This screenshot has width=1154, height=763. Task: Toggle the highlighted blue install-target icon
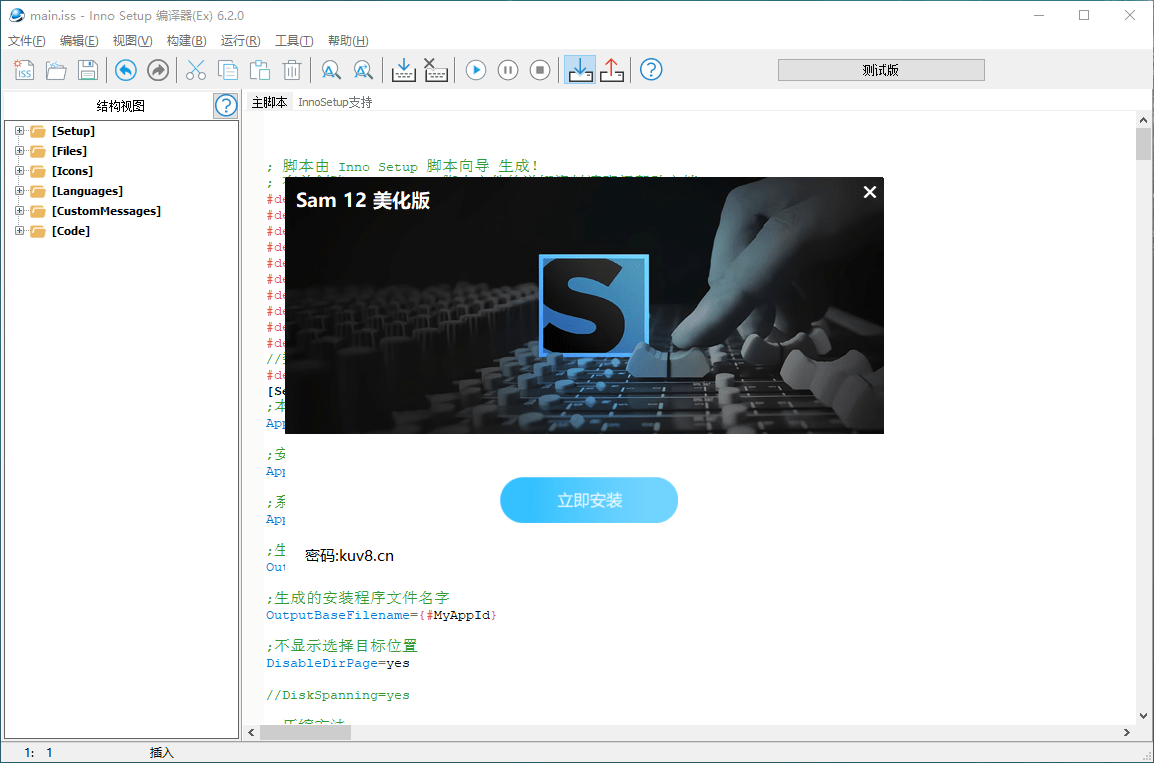(580, 70)
